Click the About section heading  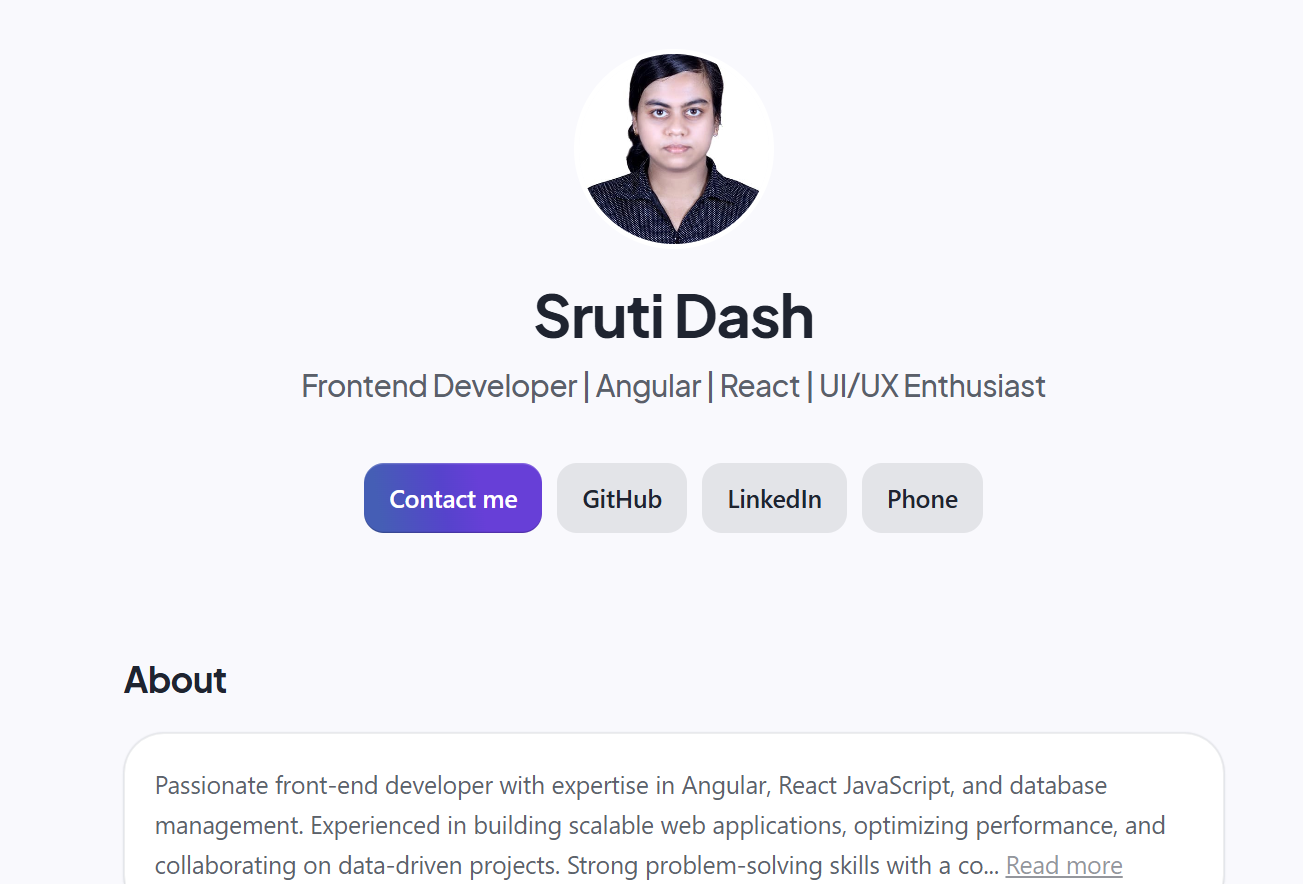pos(175,680)
